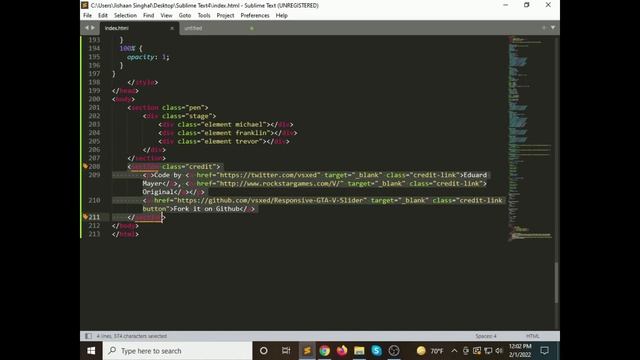
Task: Restore down the Sublime Text window
Action: point(527,5)
